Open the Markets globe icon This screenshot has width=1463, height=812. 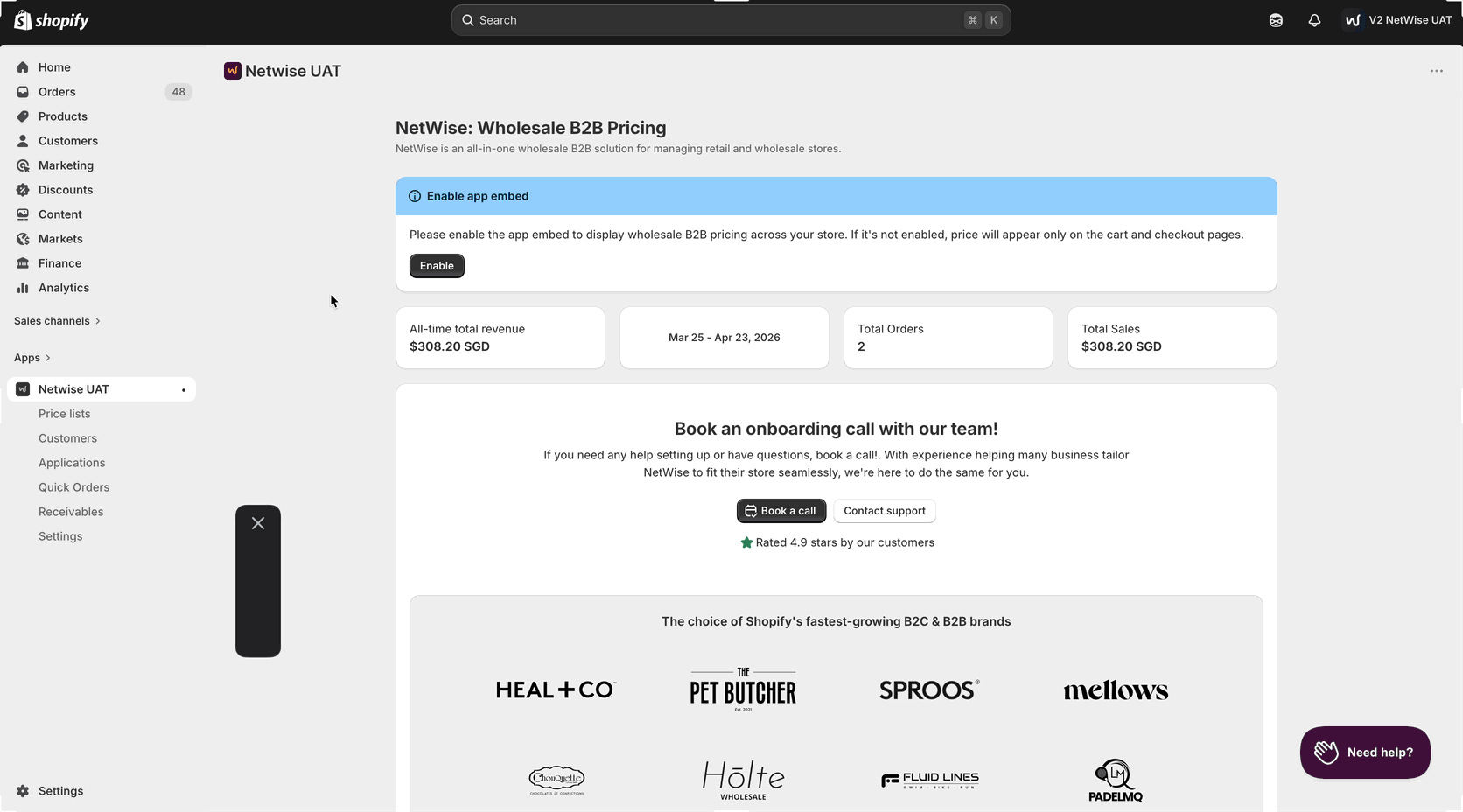[x=23, y=239]
